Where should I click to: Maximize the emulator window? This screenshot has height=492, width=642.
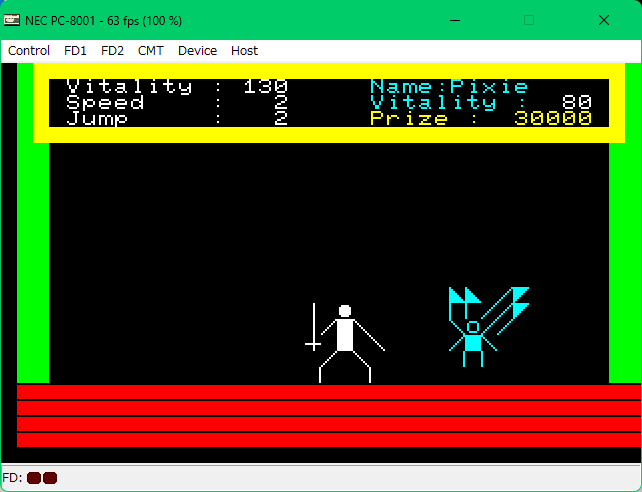[529, 20]
